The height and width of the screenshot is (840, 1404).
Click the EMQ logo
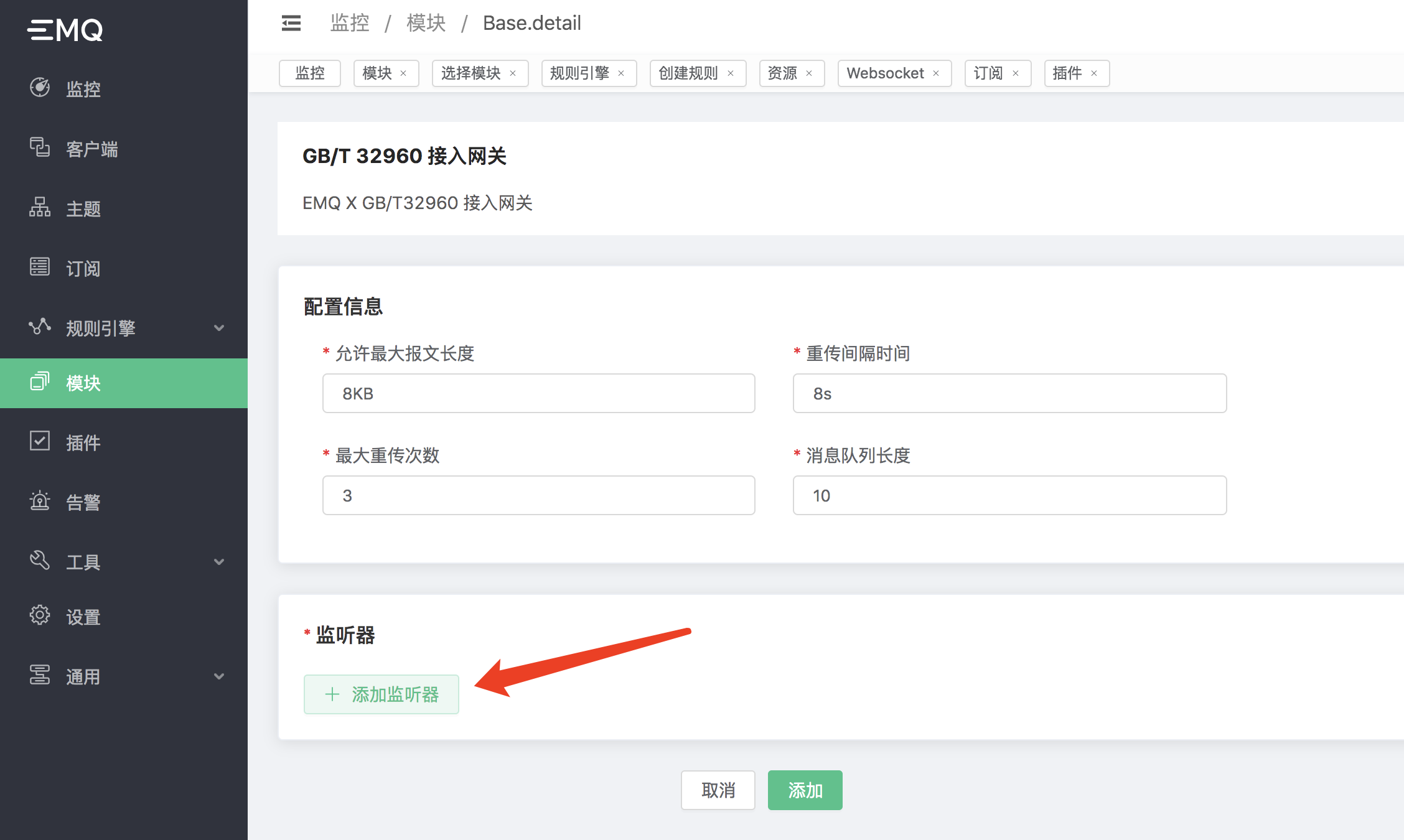[65, 29]
